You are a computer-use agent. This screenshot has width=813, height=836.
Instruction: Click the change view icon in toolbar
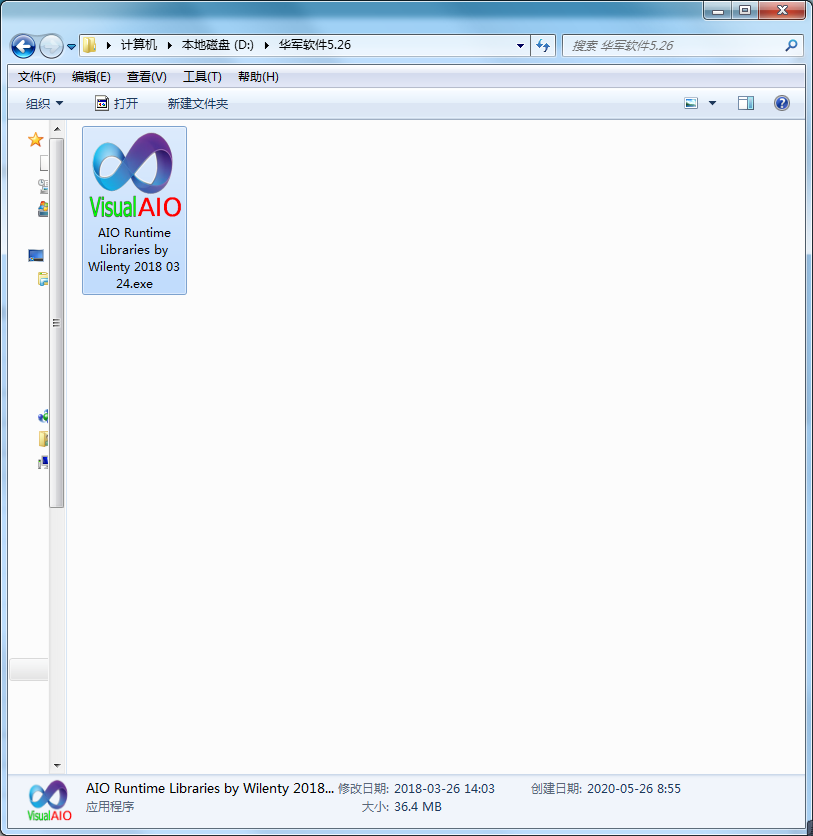click(691, 103)
